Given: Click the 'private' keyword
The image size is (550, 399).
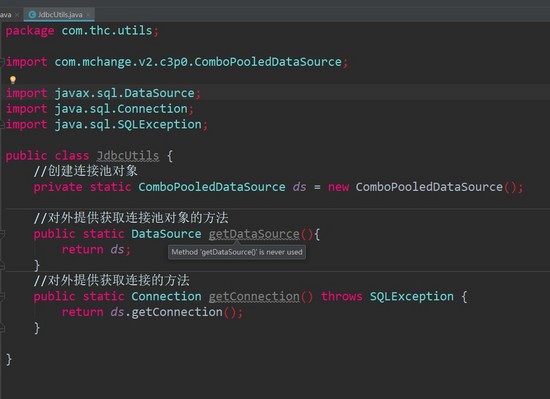Looking at the screenshot, I should coord(58,187).
